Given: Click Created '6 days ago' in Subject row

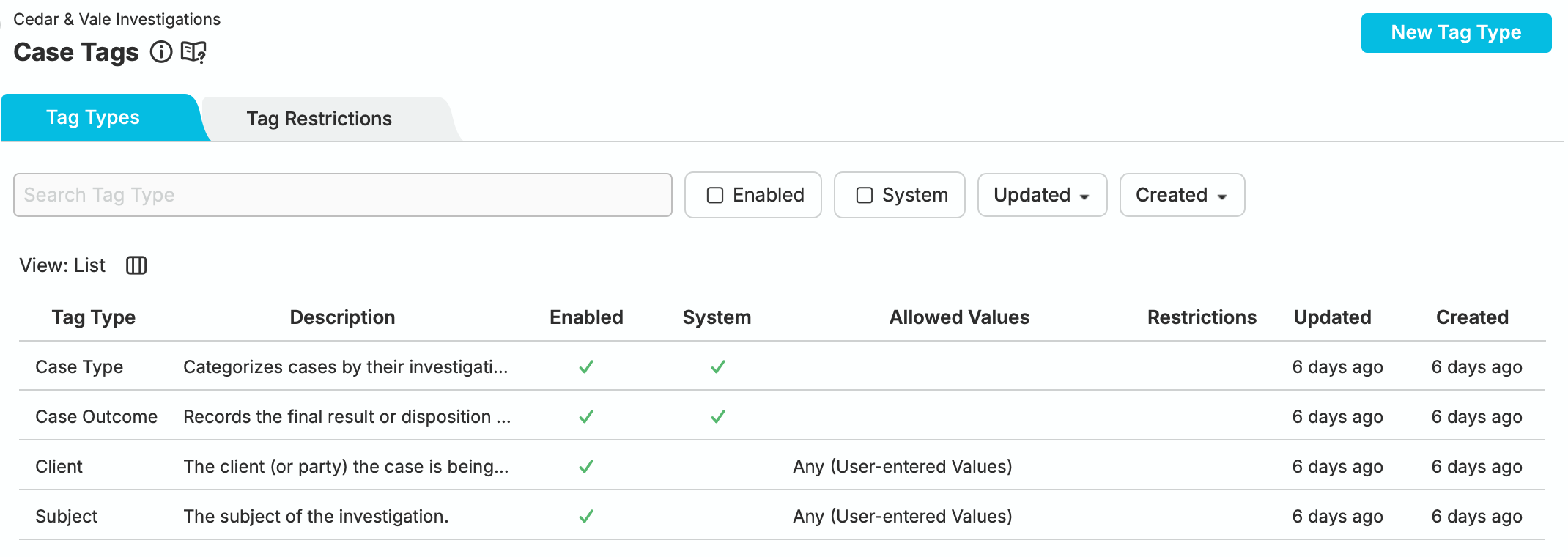Looking at the screenshot, I should [1476, 516].
